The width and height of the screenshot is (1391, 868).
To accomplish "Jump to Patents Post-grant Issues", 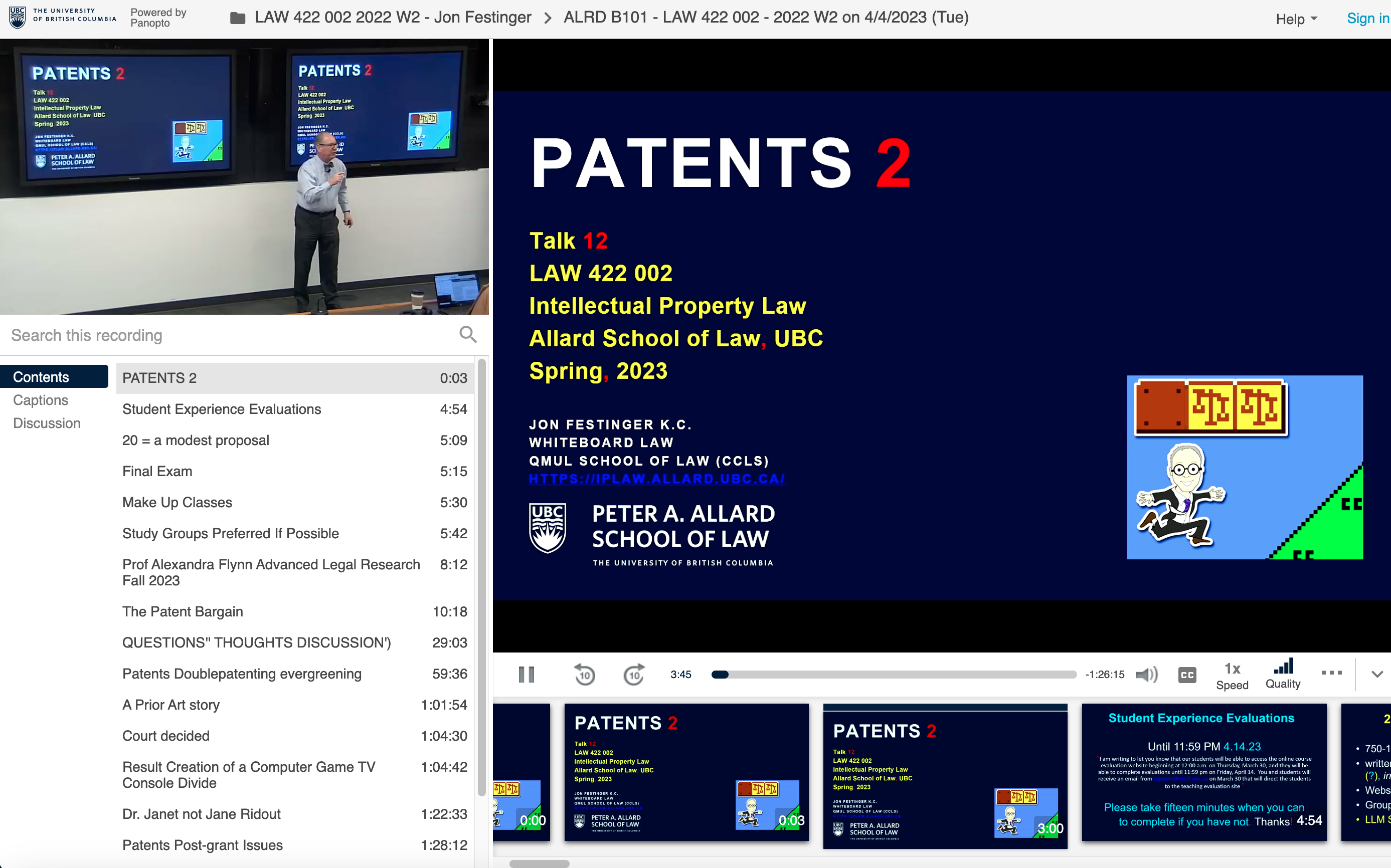I will pos(295,845).
